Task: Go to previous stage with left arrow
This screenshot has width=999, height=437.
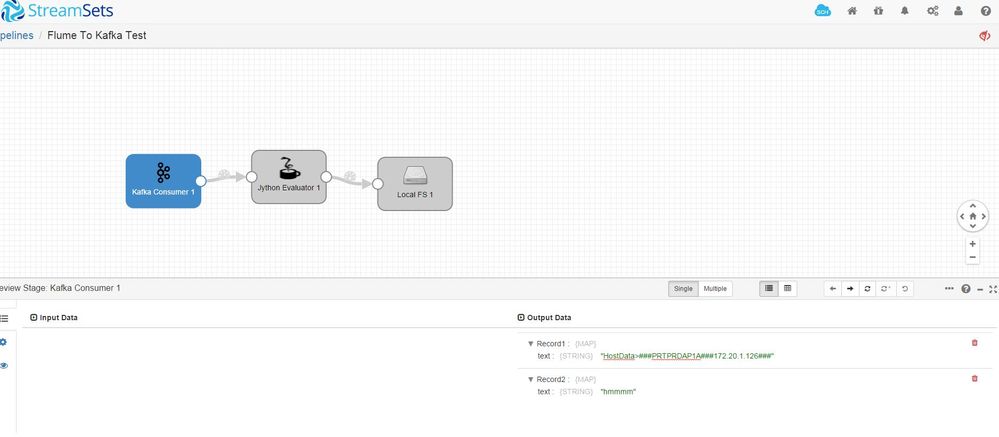Action: (833, 289)
